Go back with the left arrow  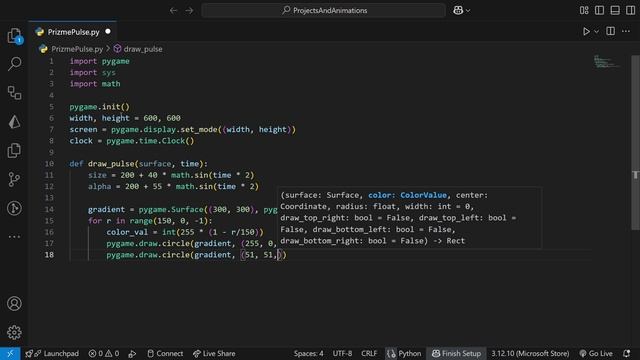[173, 10]
